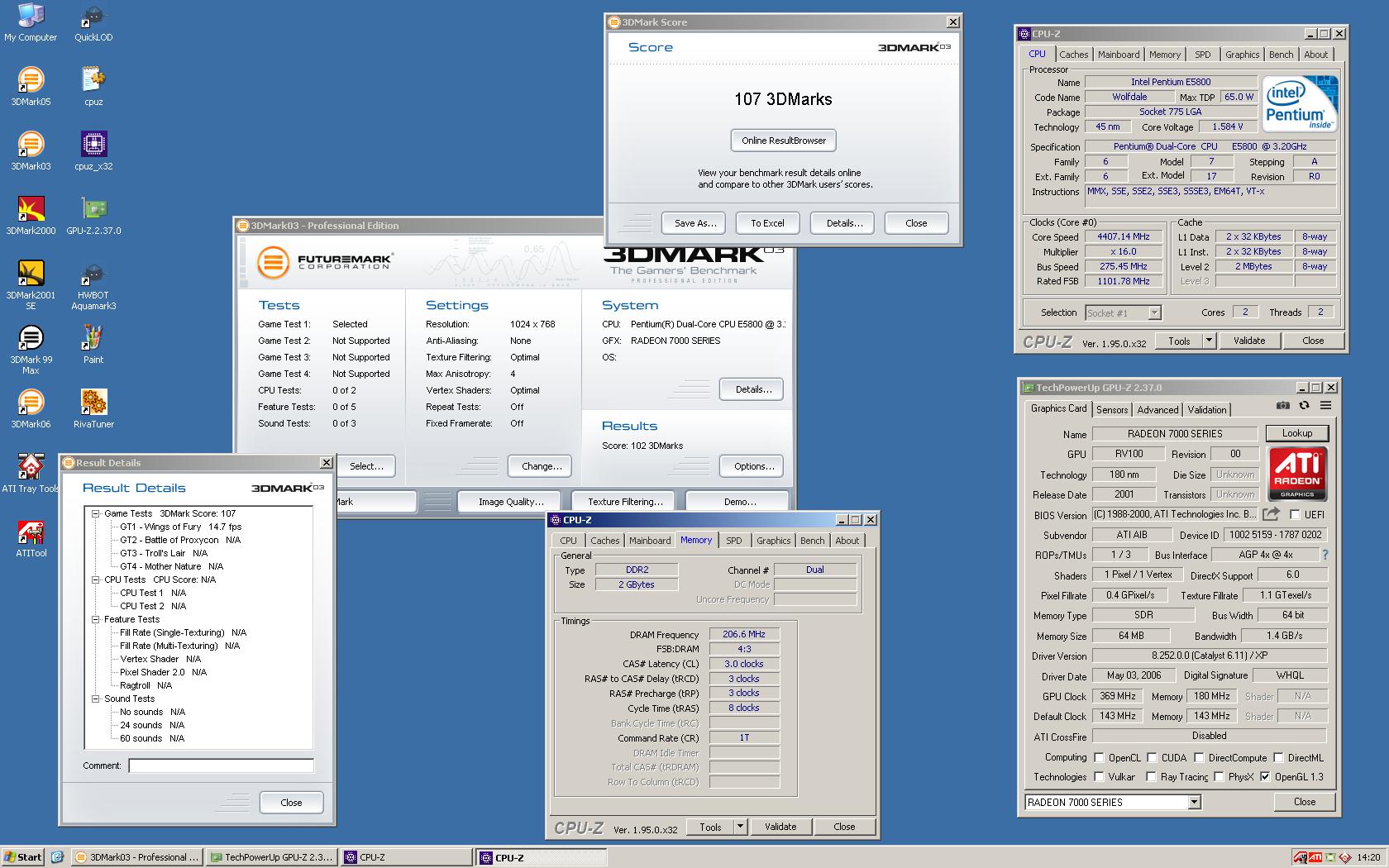Screen dimensions: 1389x868
Task: Open Tools dropdown arrow in CPU-Z CPU window
Action: point(1208,340)
